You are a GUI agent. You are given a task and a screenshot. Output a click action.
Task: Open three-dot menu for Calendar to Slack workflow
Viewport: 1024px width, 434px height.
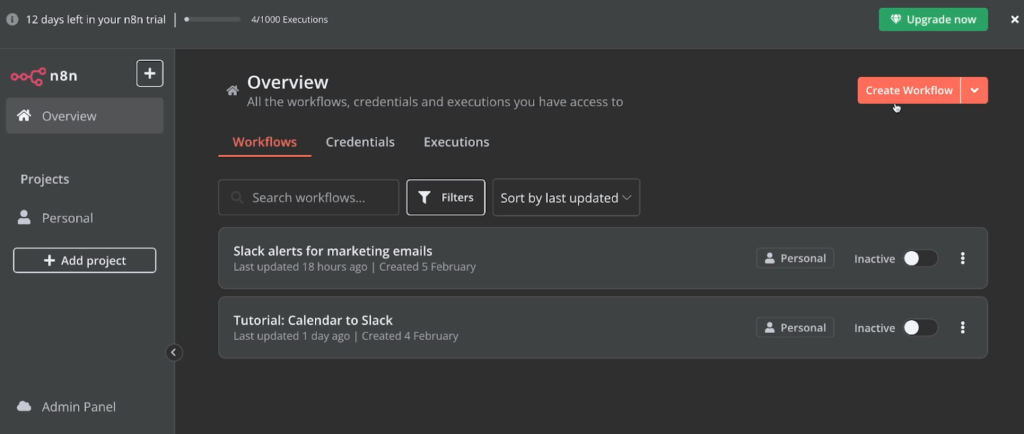coord(962,327)
